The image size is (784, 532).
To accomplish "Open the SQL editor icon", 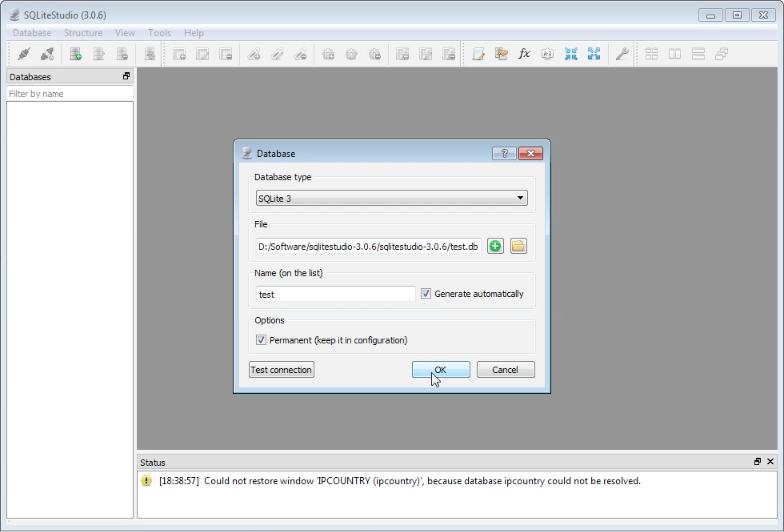I will [478, 54].
